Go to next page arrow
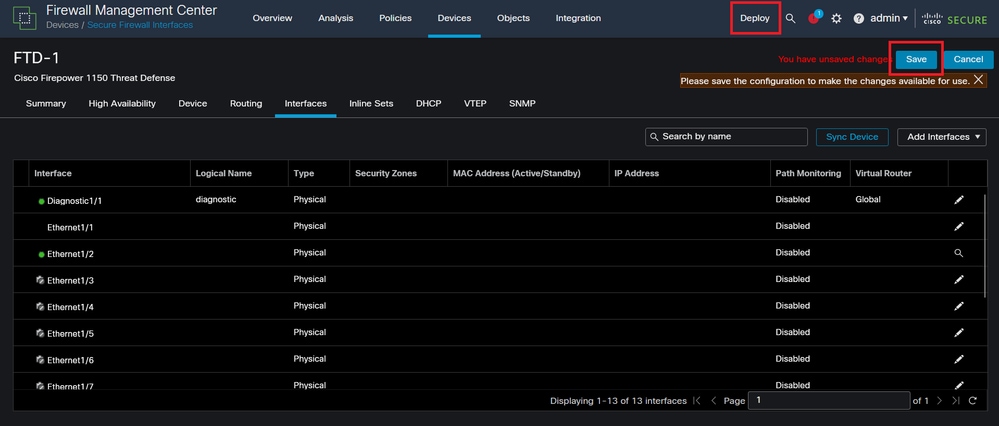This screenshot has height=426, width=999. point(939,401)
